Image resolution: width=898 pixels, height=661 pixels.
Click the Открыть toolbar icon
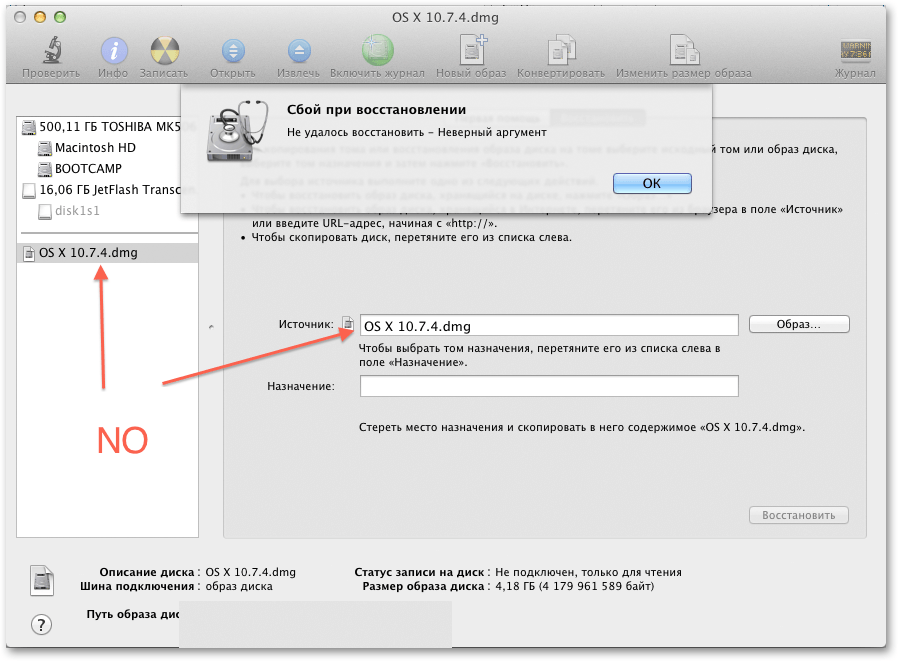click(x=233, y=51)
